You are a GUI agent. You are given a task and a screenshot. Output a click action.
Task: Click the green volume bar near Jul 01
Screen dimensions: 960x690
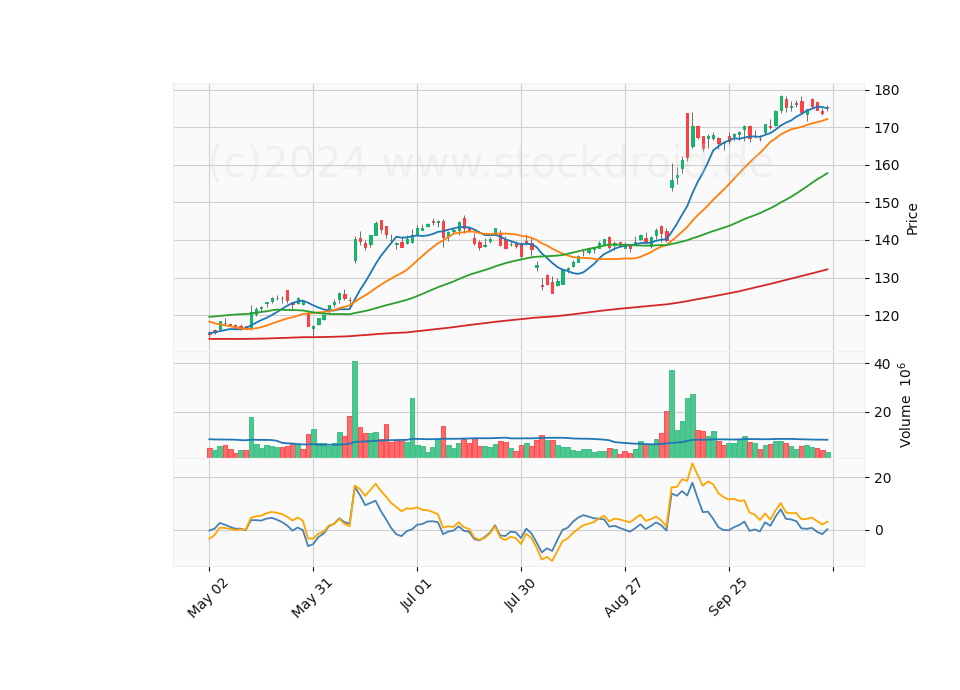(x=413, y=428)
